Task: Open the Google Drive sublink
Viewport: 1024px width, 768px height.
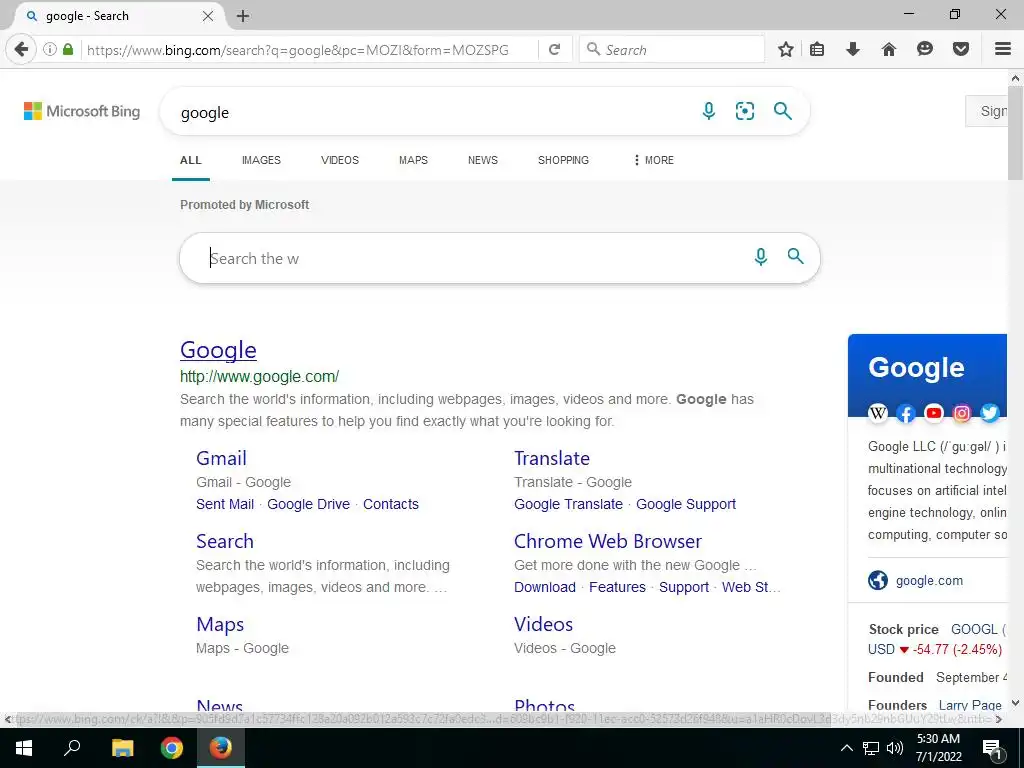Action: [308, 504]
